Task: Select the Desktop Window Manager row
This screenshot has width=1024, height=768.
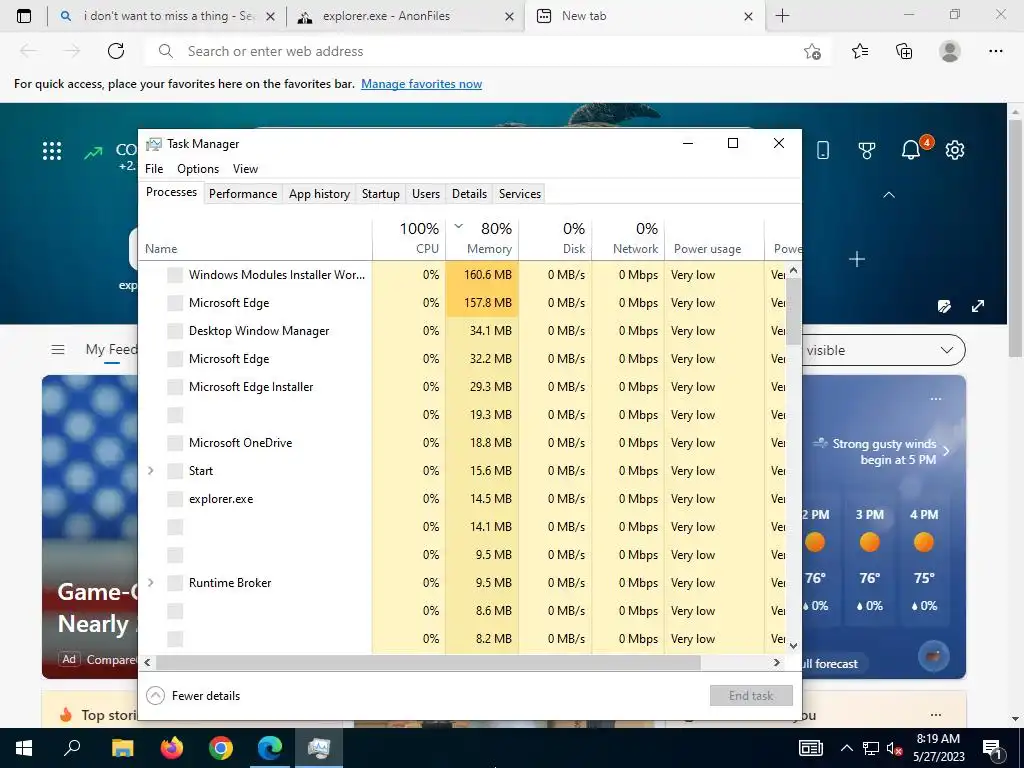Action: [462, 330]
